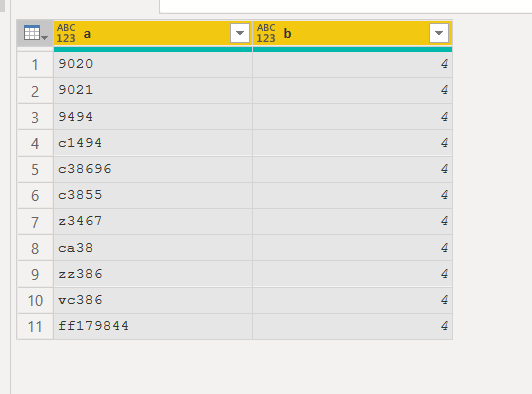Select row number 4

click(x=35, y=143)
